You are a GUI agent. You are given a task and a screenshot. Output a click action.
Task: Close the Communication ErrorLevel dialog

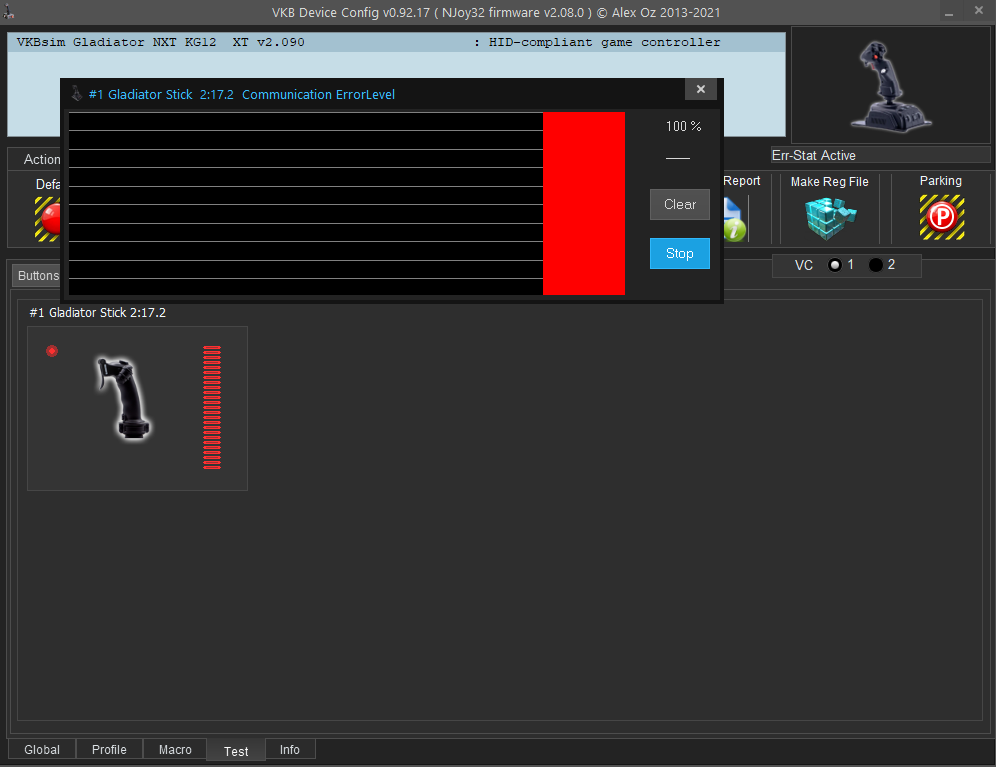pos(701,89)
